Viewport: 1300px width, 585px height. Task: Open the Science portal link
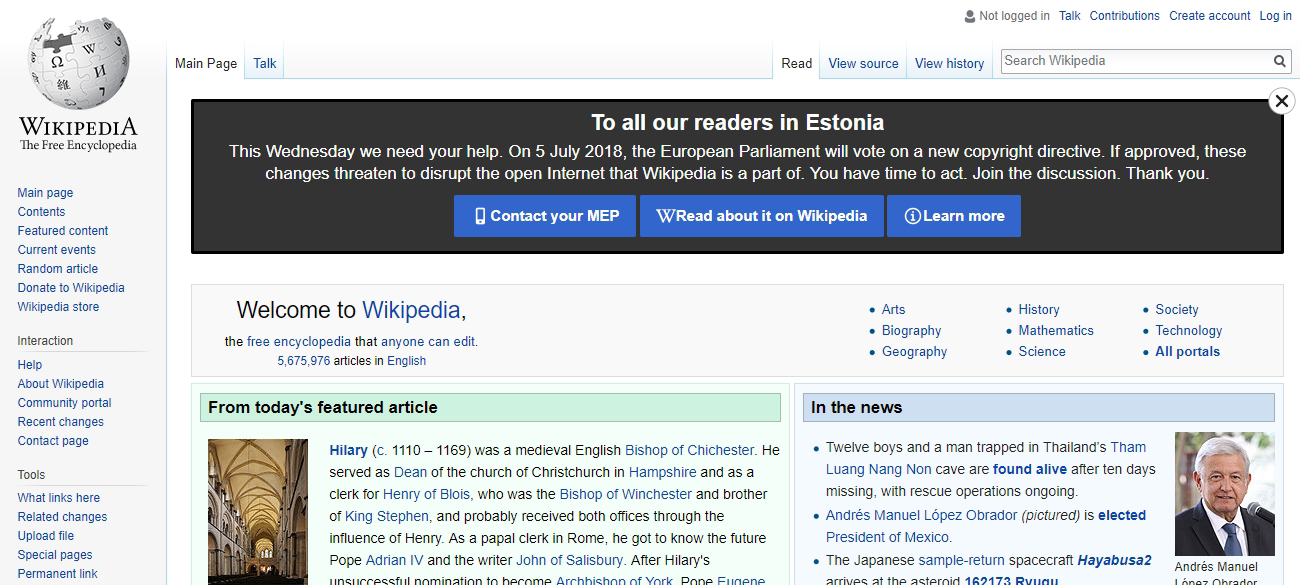pyautogui.click(x=1042, y=352)
